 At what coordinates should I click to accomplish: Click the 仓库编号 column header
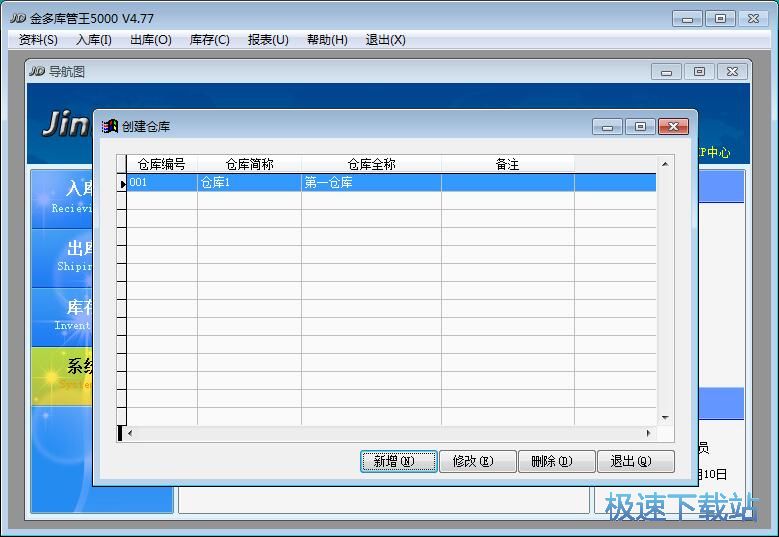pos(162,164)
